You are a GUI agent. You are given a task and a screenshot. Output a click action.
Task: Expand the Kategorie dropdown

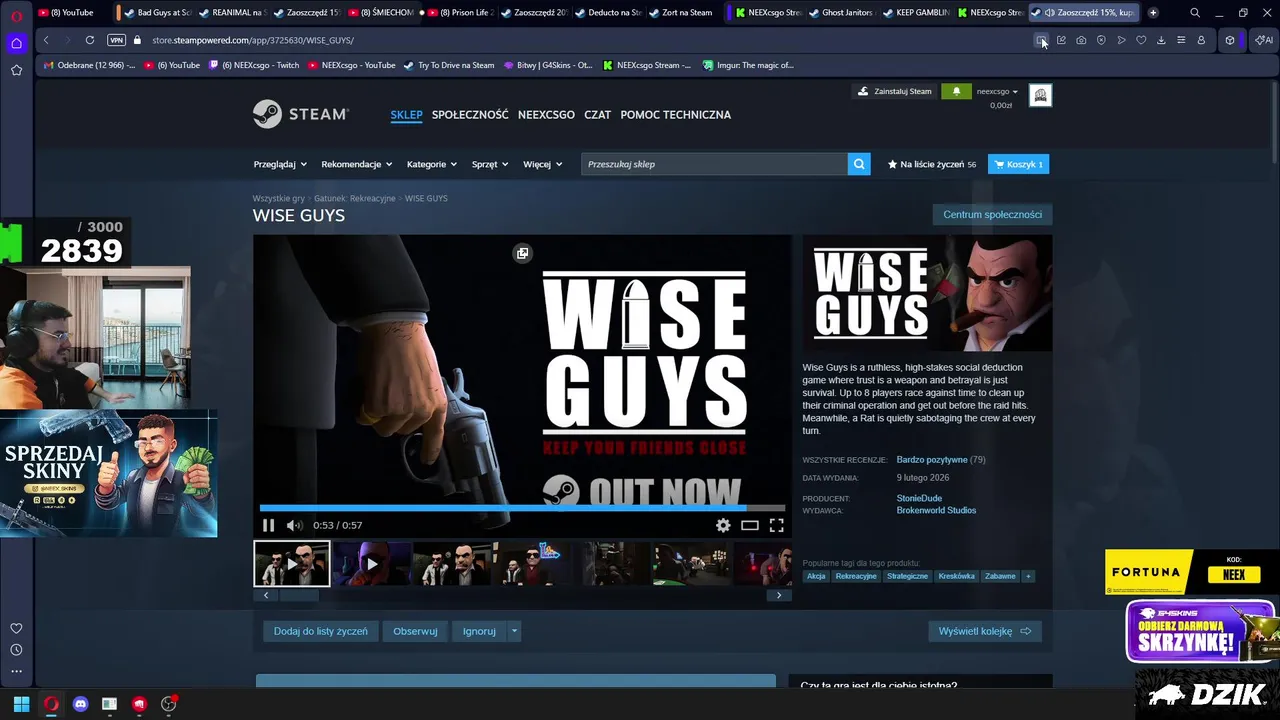[432, 164]
